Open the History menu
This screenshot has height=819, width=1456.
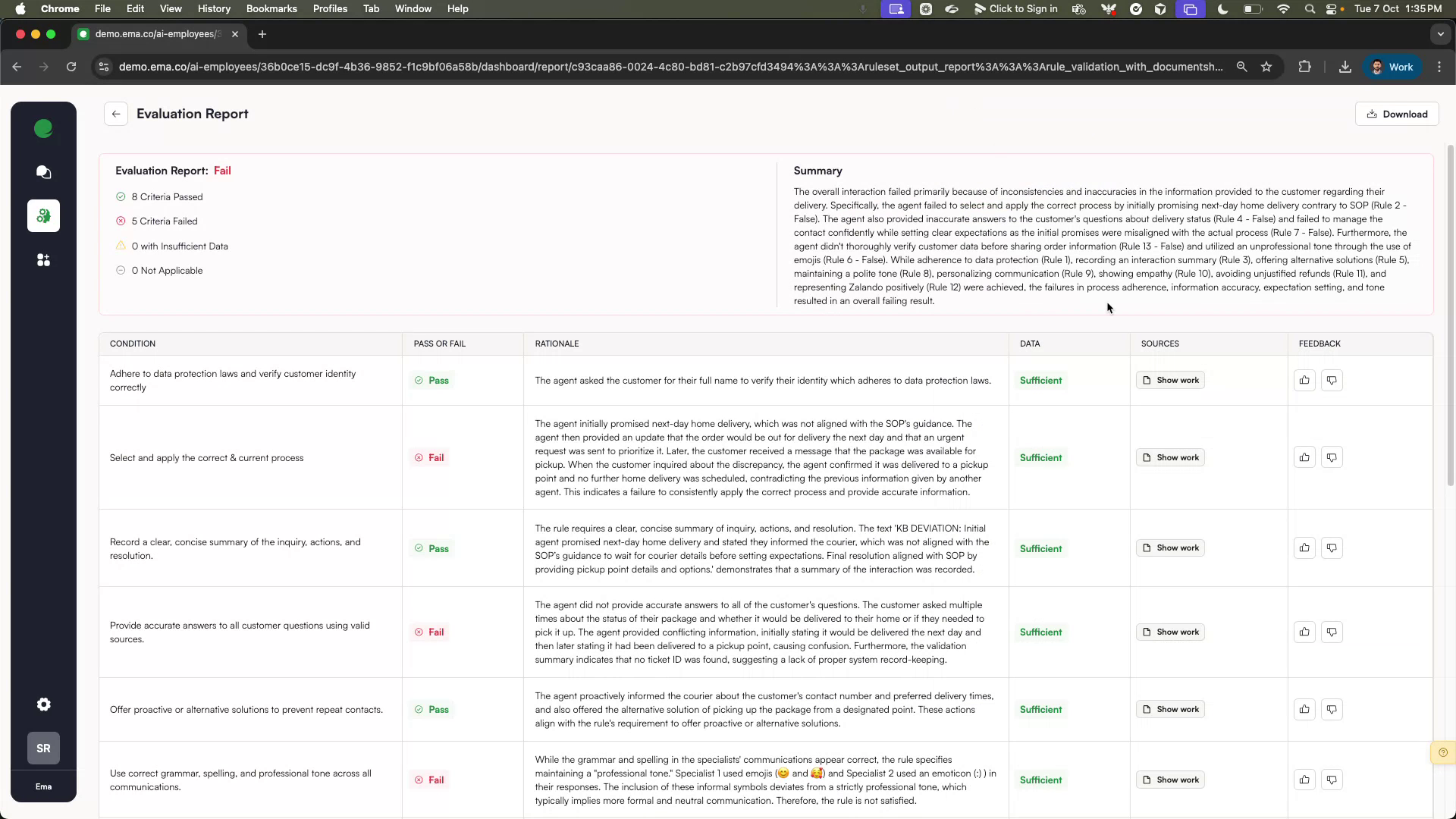tap(213, 8)
